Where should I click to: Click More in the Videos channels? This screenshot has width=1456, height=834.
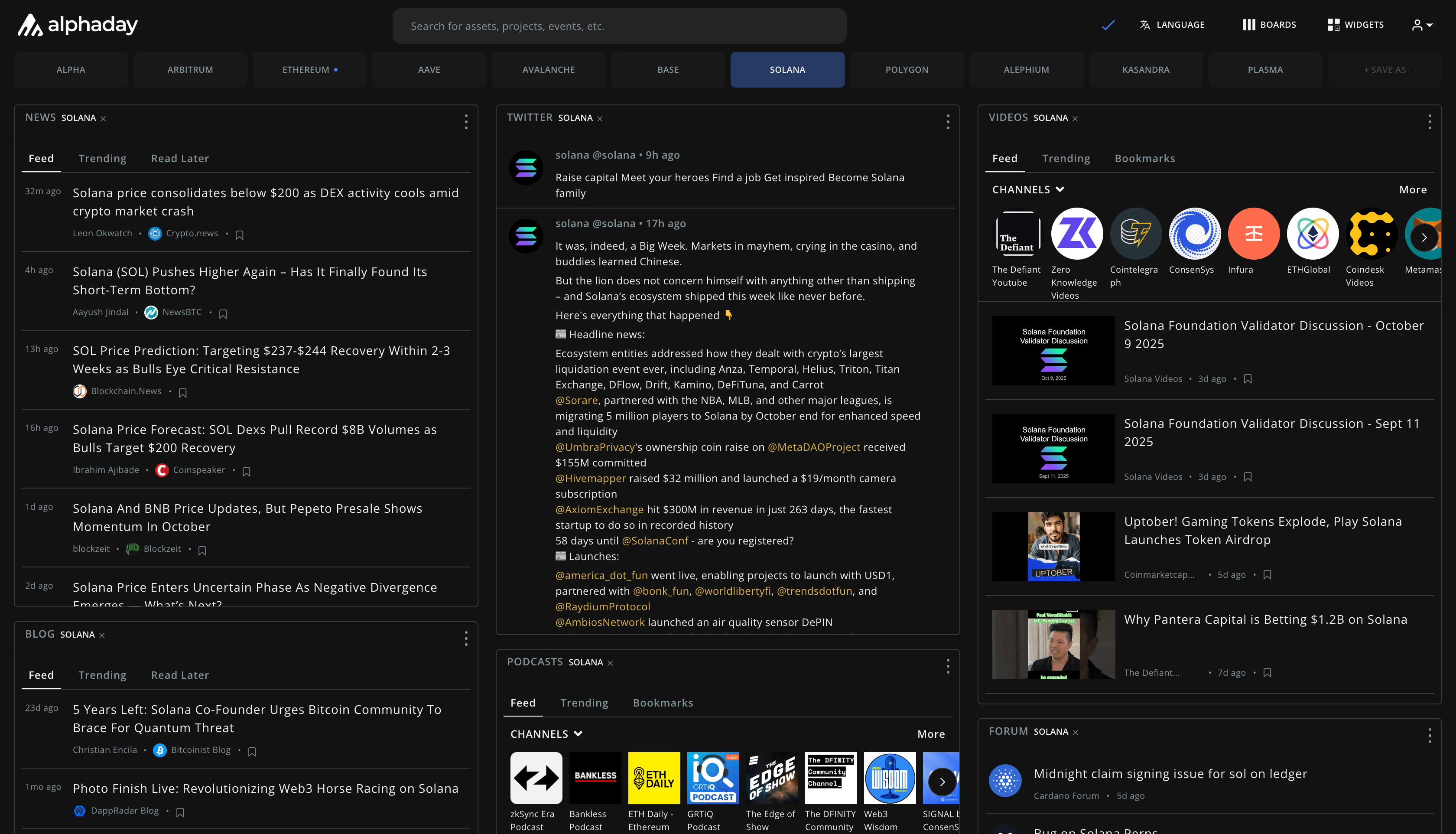click(1413, 189)
